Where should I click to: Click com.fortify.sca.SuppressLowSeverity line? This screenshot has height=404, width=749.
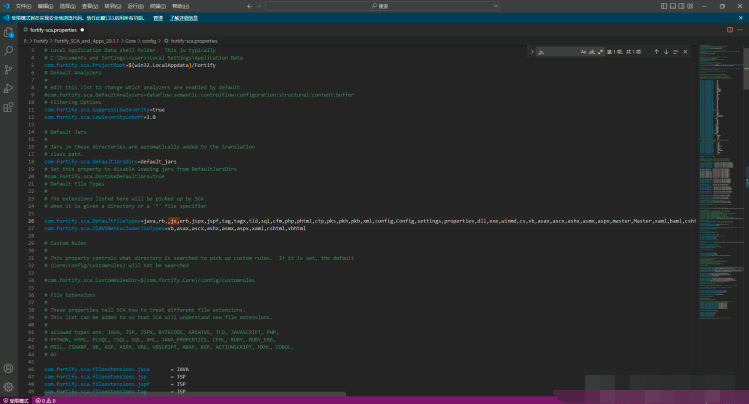click(104, 110)
